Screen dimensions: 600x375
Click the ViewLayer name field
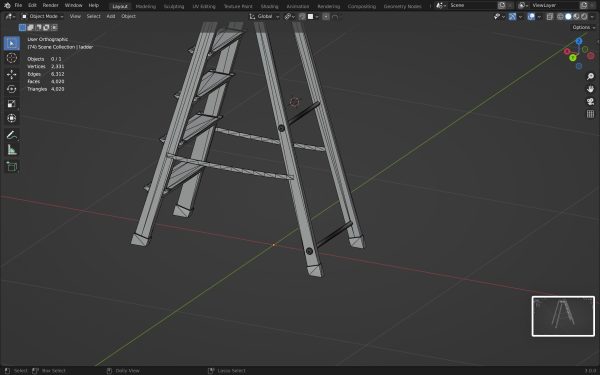pyautogui.click(x=555, y=5)
